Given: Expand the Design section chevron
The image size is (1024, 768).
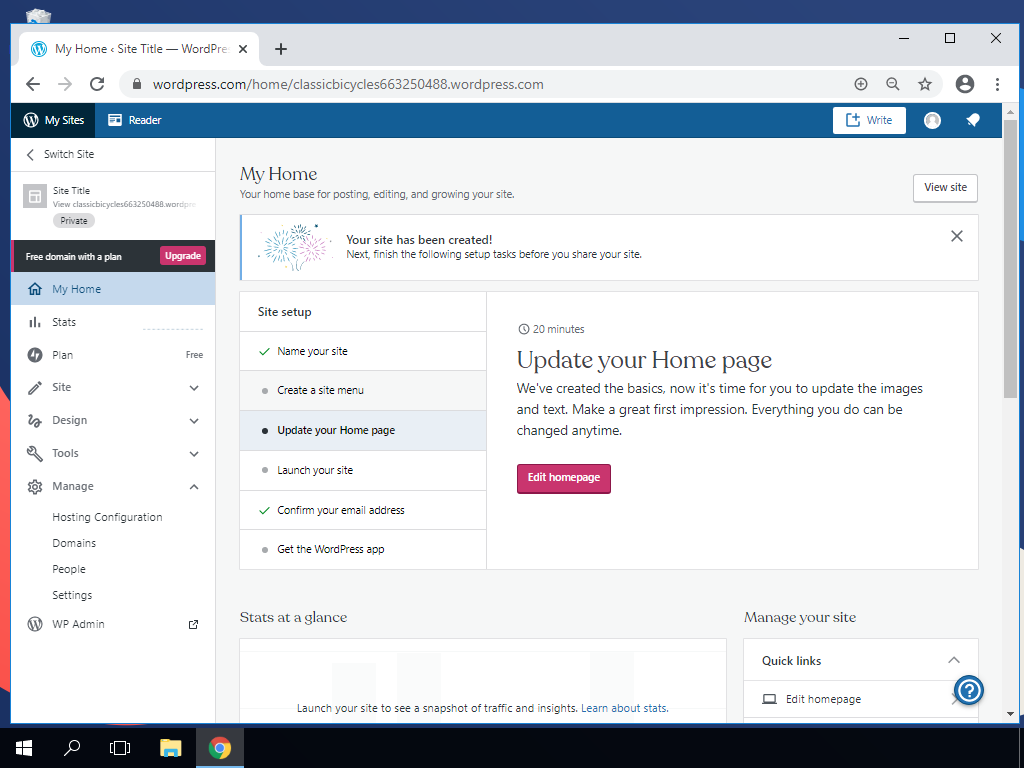Looking at the screenshot, I should click(x=194, y=421).
